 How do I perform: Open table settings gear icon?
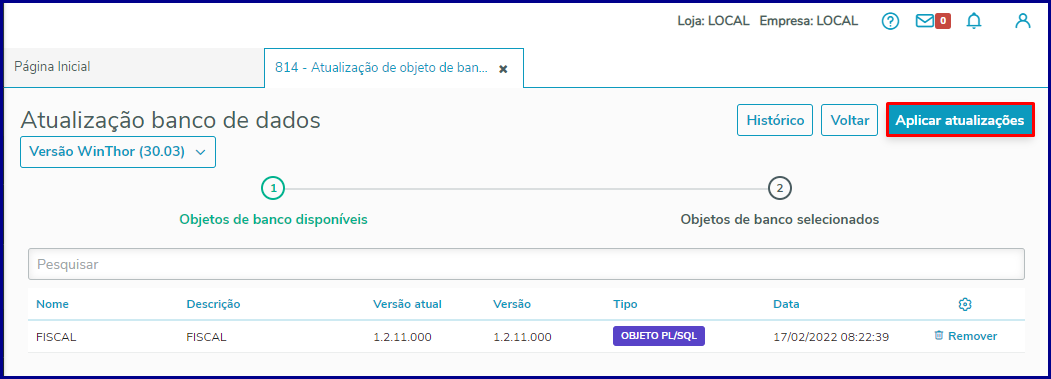pos(965,305)
